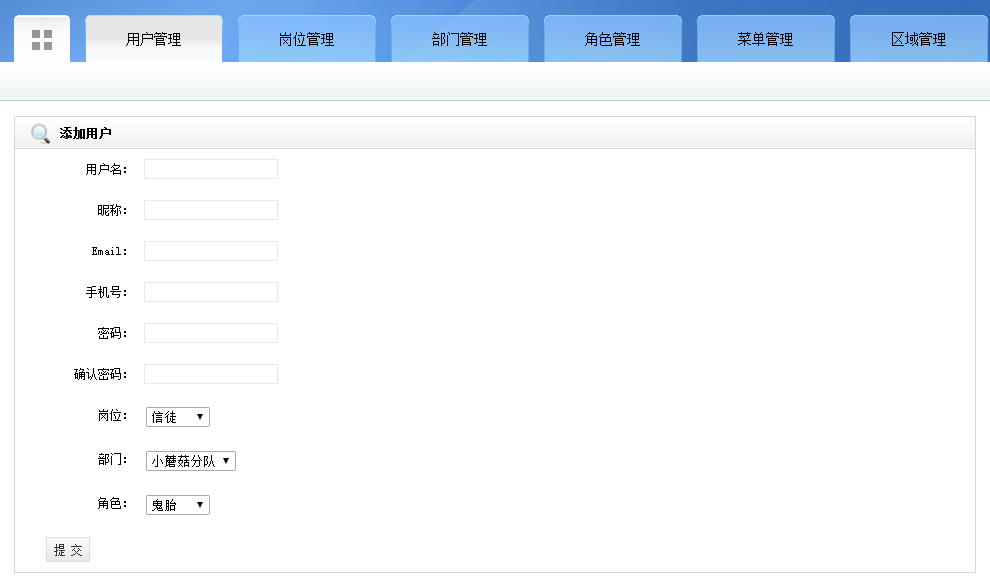Click the 用户名 field label
The height and width of the screenshot is (580, 990).
(x=106, y=170)
